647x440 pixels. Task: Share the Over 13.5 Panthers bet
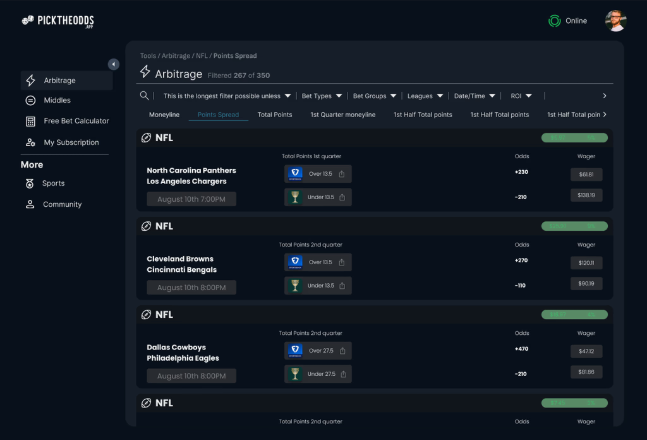pyautogui.click(x=342, y=174)
